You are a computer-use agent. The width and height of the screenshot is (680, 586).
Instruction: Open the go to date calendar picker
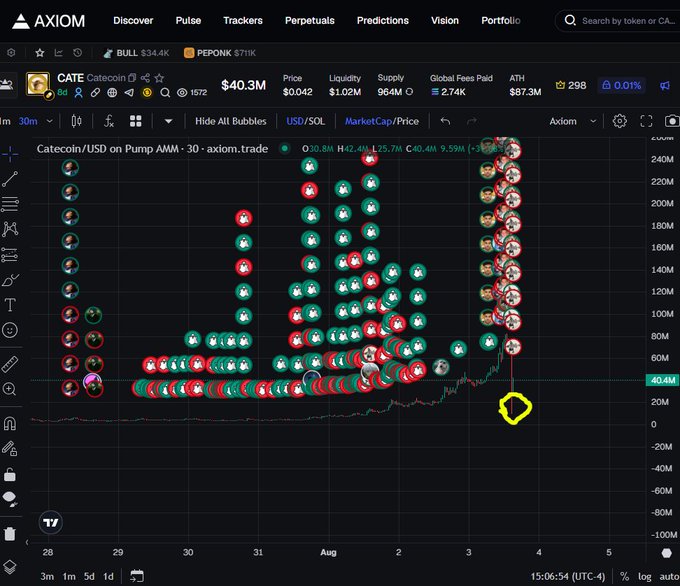pyautogui.click(x=137, y=576)
